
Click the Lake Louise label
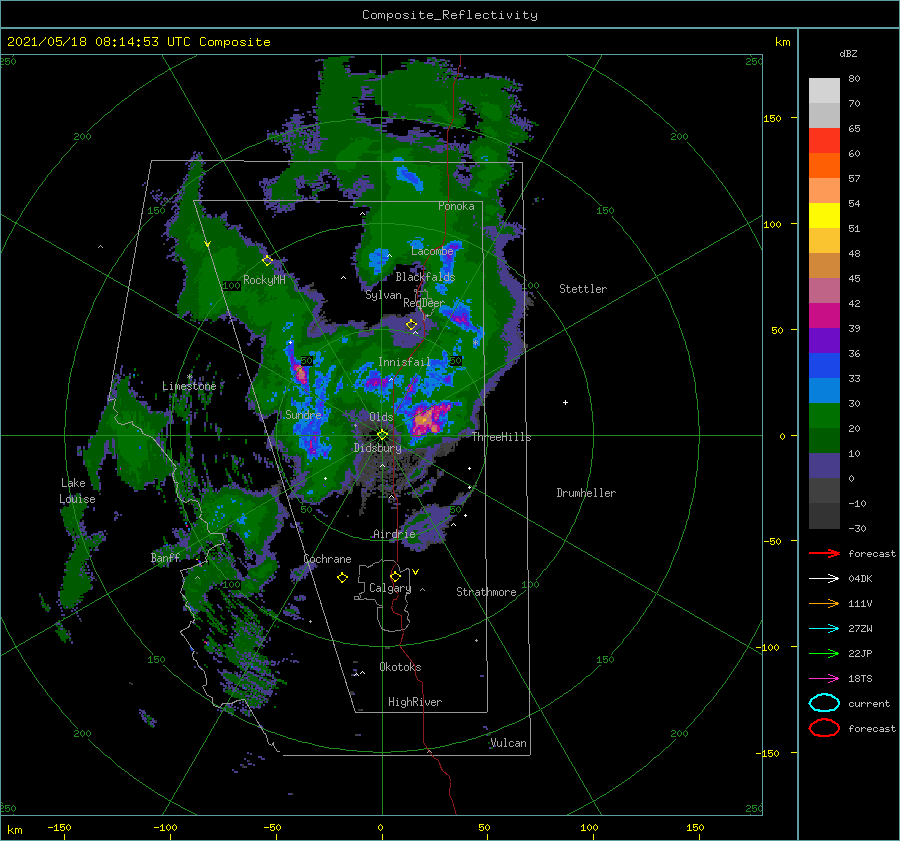pyautogui.click(x=77, y=491)
